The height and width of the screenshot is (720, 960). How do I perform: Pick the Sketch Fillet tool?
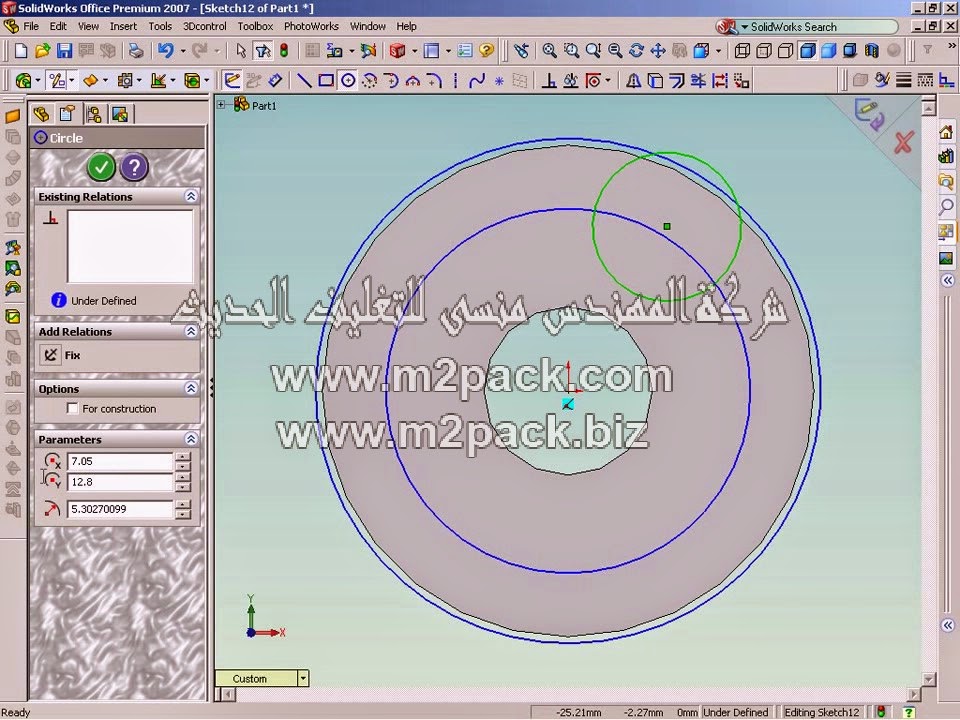click(x=435, y=80)
